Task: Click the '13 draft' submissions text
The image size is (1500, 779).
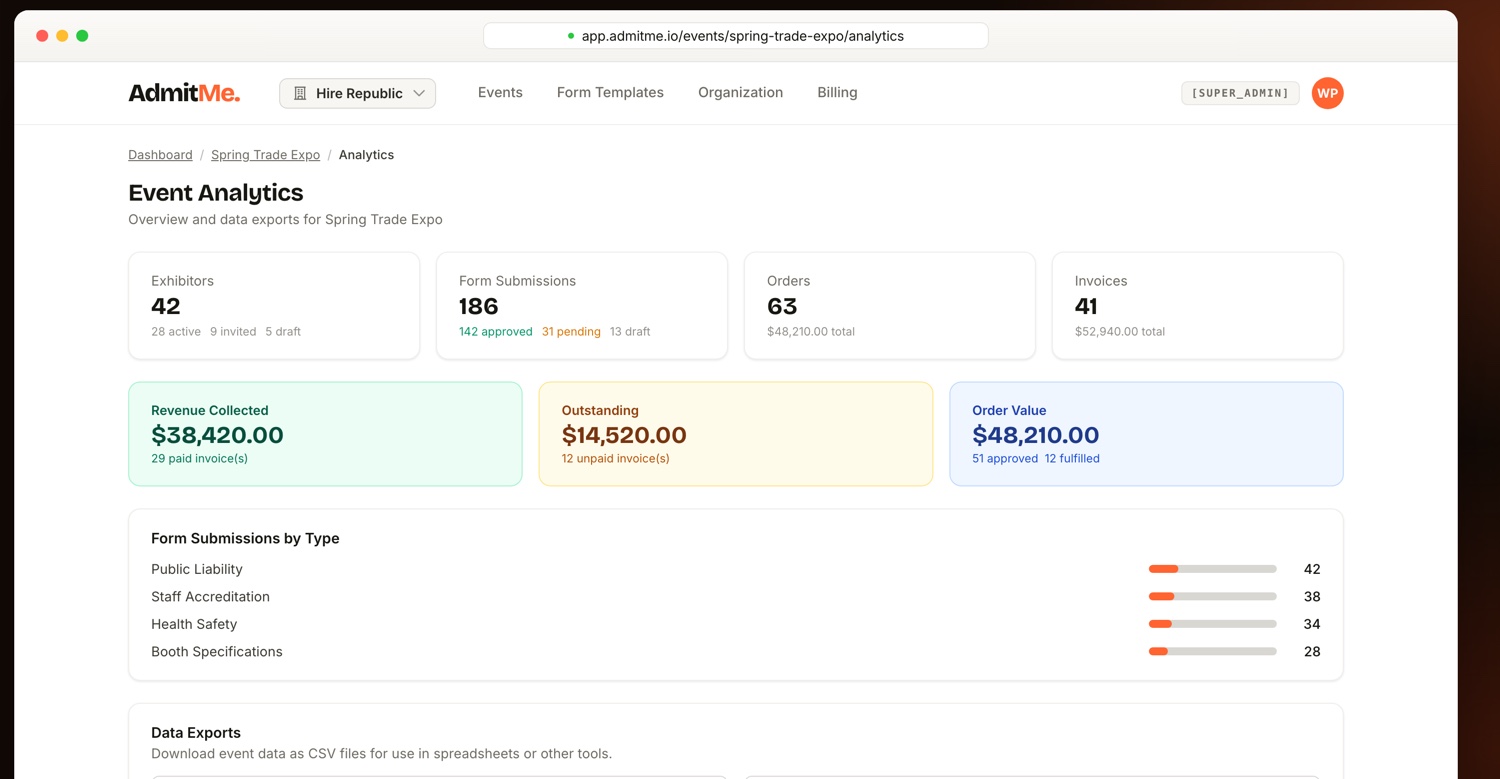Action: click(x=630, y=332)
